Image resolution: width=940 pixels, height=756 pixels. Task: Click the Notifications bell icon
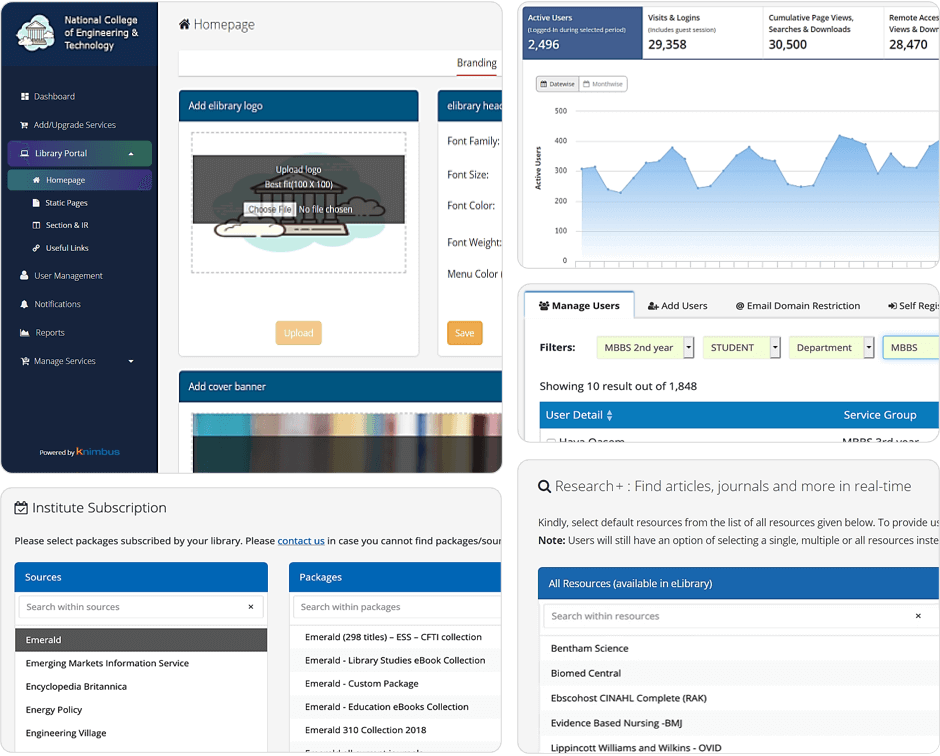(x=24, y=304)
